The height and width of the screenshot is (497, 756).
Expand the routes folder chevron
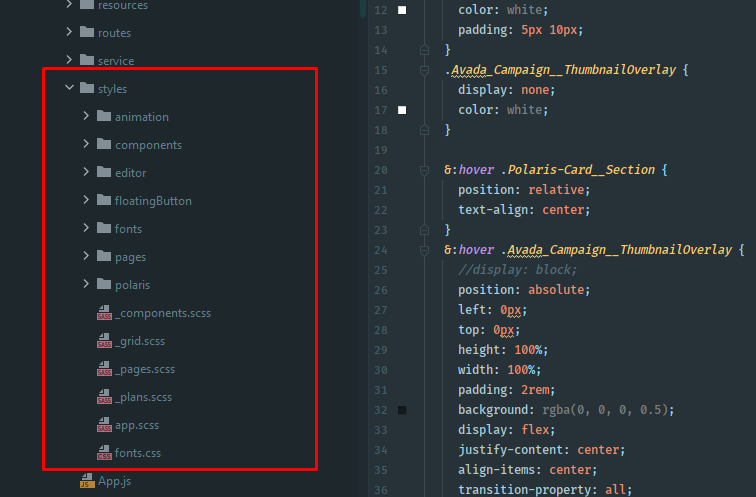click(x=69, y=33)
